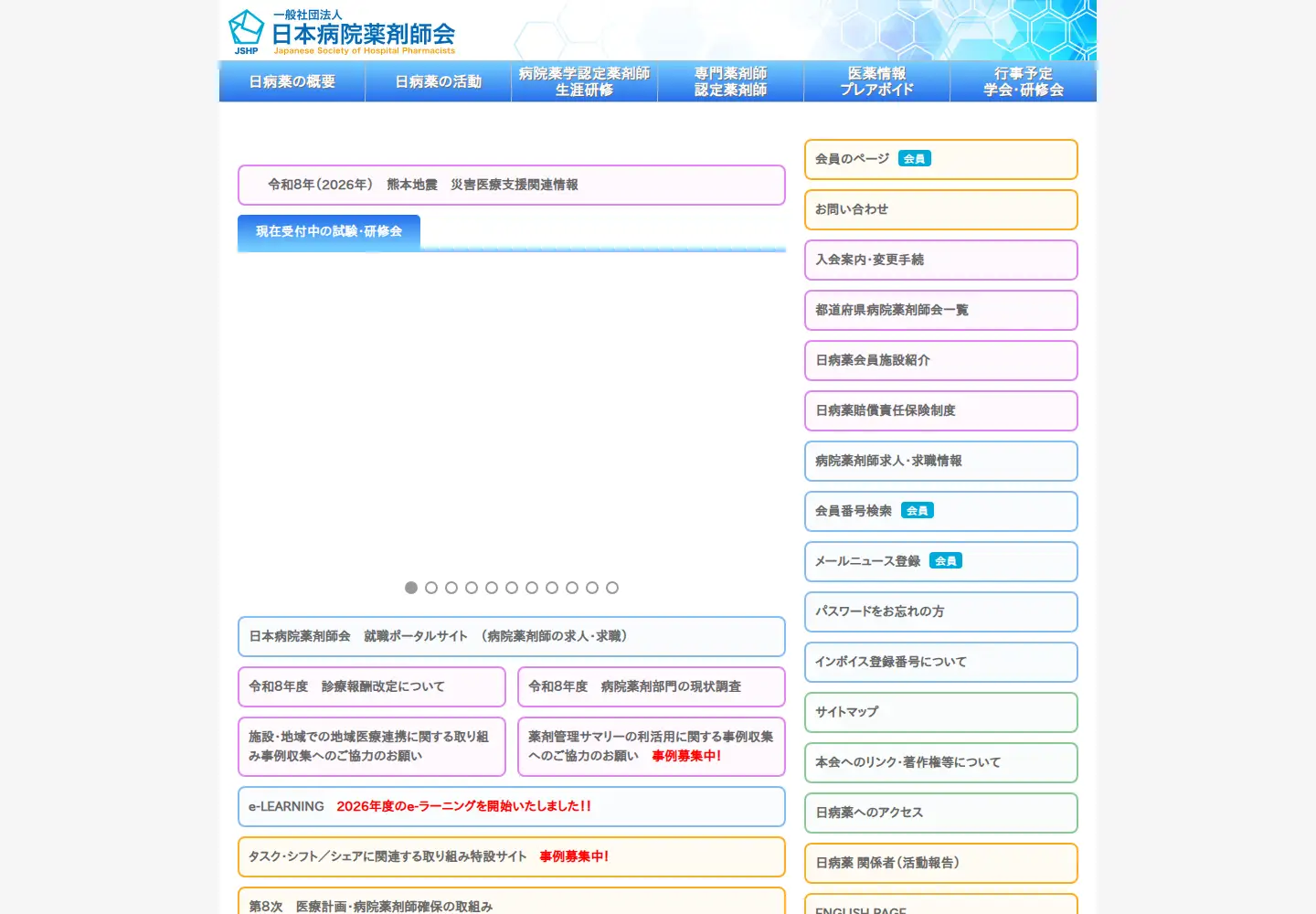Open 専門薬剤師 認定薬剤師 menu
This screenshot has width=1316, height=914.
pos(731,81)
